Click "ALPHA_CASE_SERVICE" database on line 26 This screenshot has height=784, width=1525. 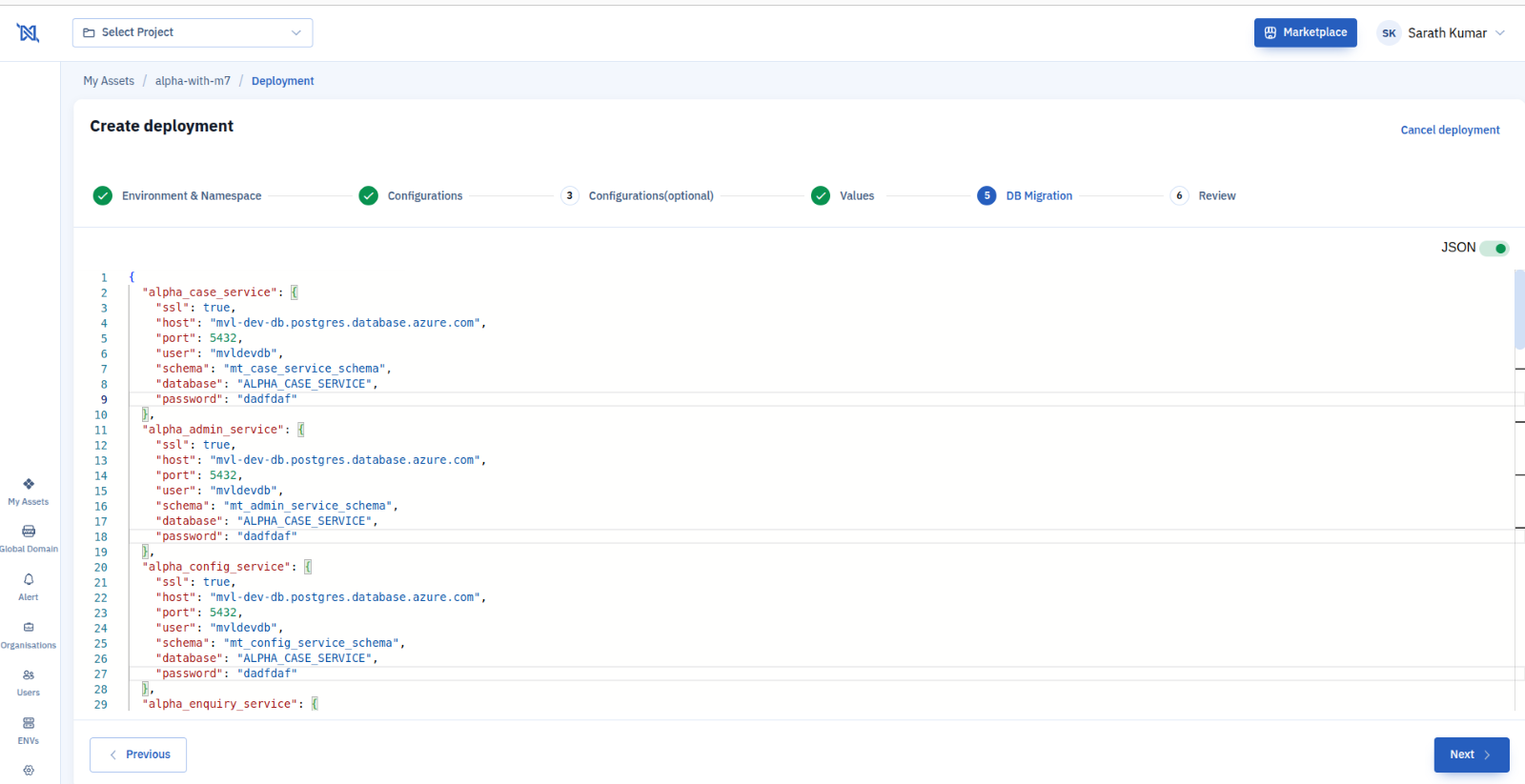[x=304, y=658]
